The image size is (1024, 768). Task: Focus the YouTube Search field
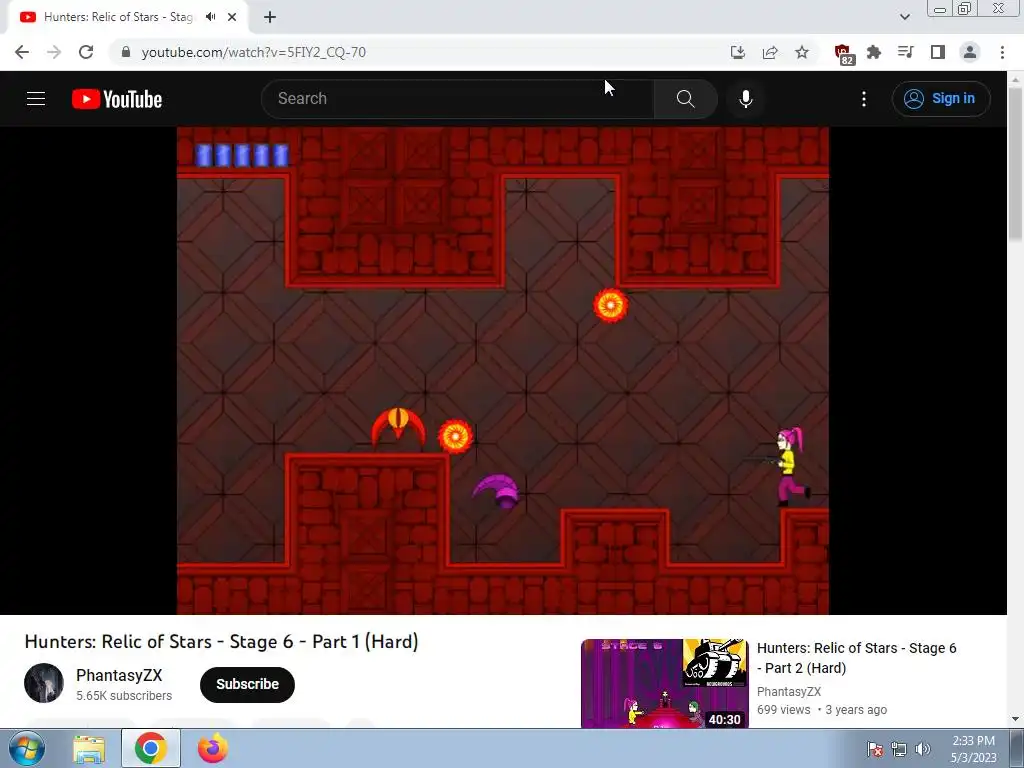[x=458, y=99]
